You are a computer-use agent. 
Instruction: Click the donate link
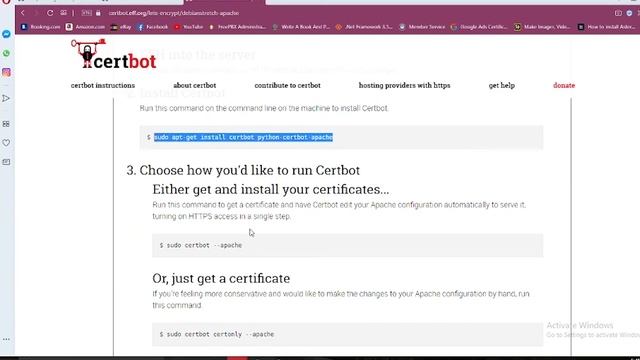tap(564, 85)
